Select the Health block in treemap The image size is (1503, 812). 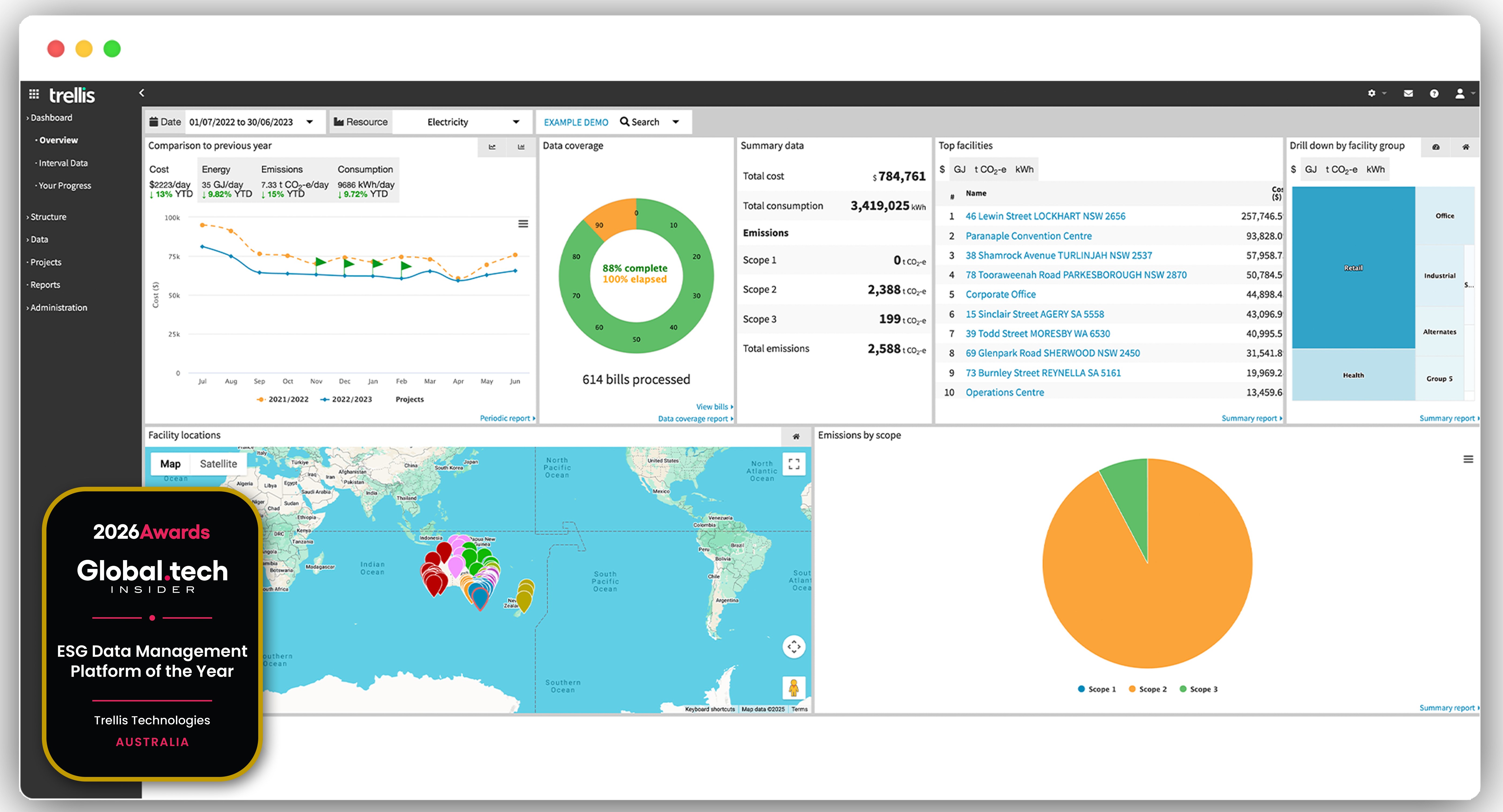tap(1353, 375)
